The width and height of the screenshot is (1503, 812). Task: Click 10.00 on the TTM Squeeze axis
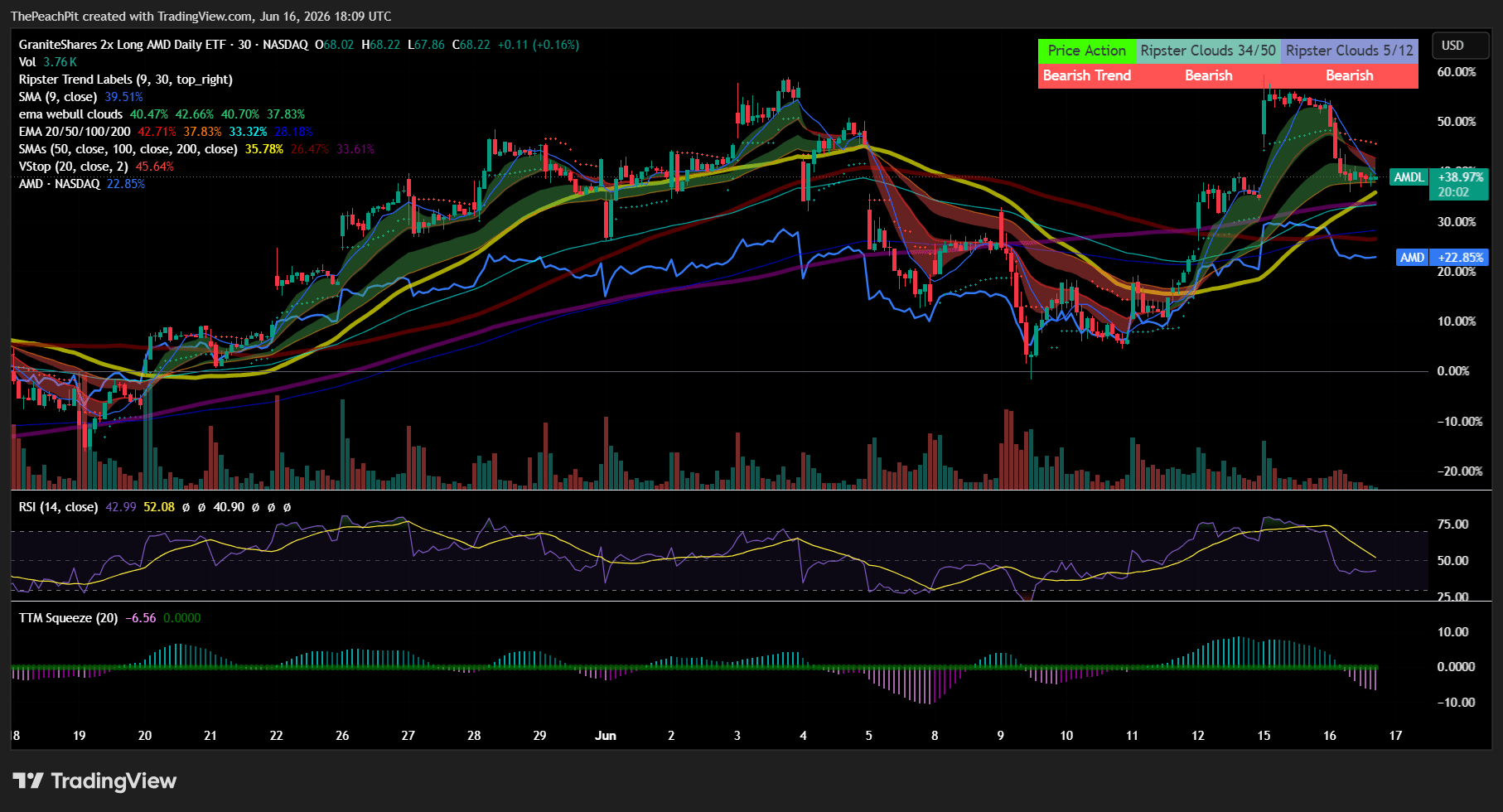pyautogui.click(x=1452, y=632)
